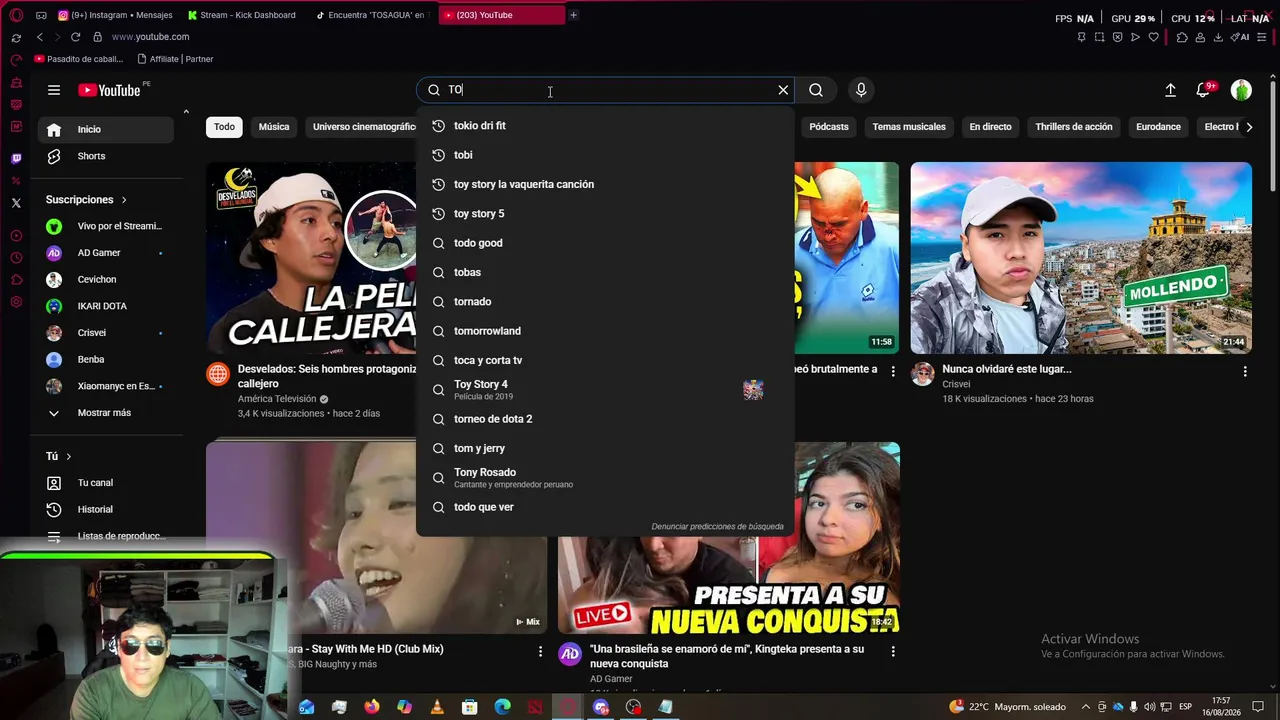Launch Firefox from the Windows taskbar
1280x720 pixels.
pyautogui.click(x=372, y=707)
